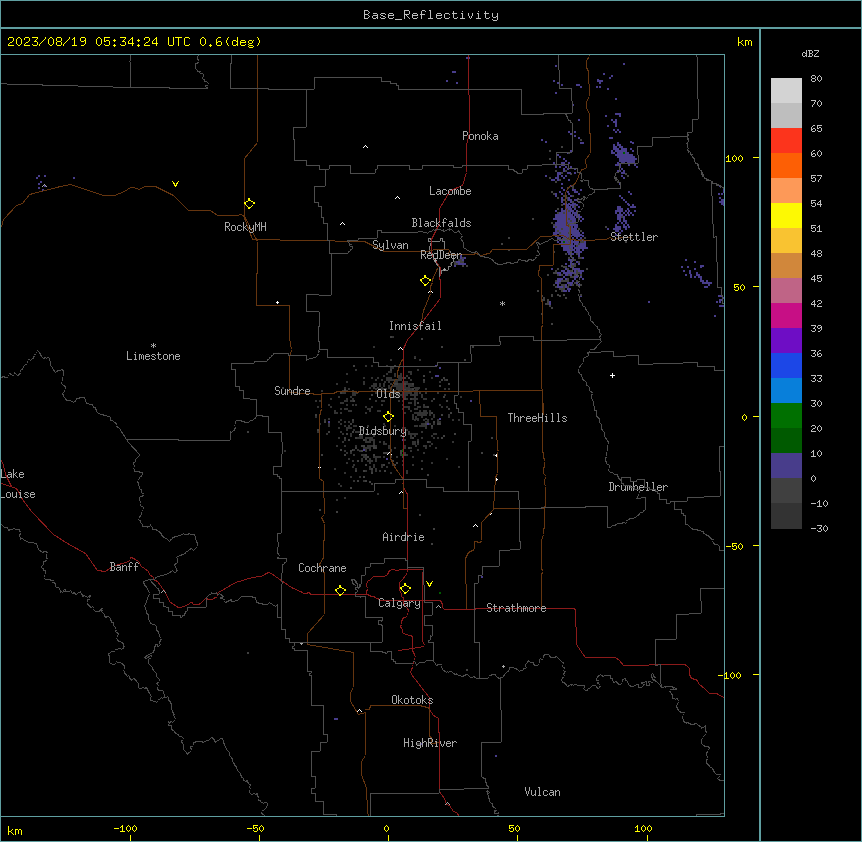Click the Banff label

pos(124,567)
